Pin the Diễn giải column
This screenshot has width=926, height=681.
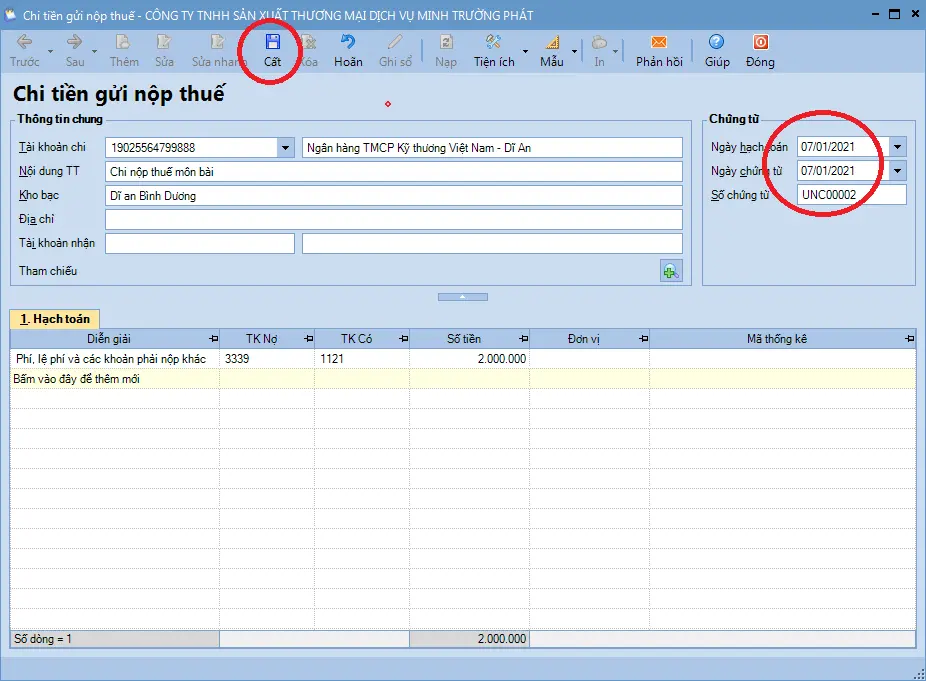point(214,339)
